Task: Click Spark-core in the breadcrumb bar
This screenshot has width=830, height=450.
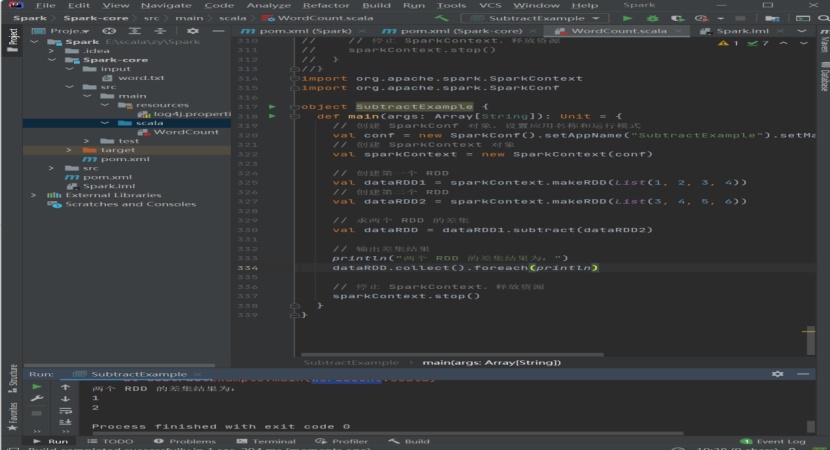Action: (x=96, y=18)
